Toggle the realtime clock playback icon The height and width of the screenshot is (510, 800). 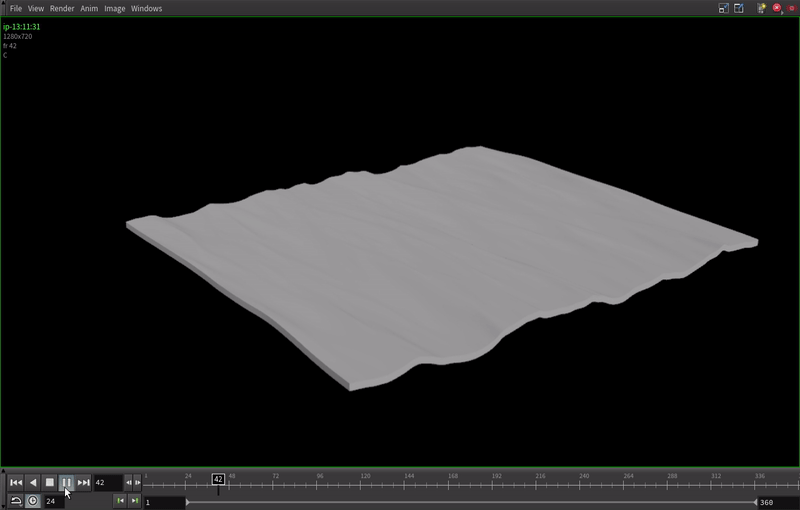(33, 501)
